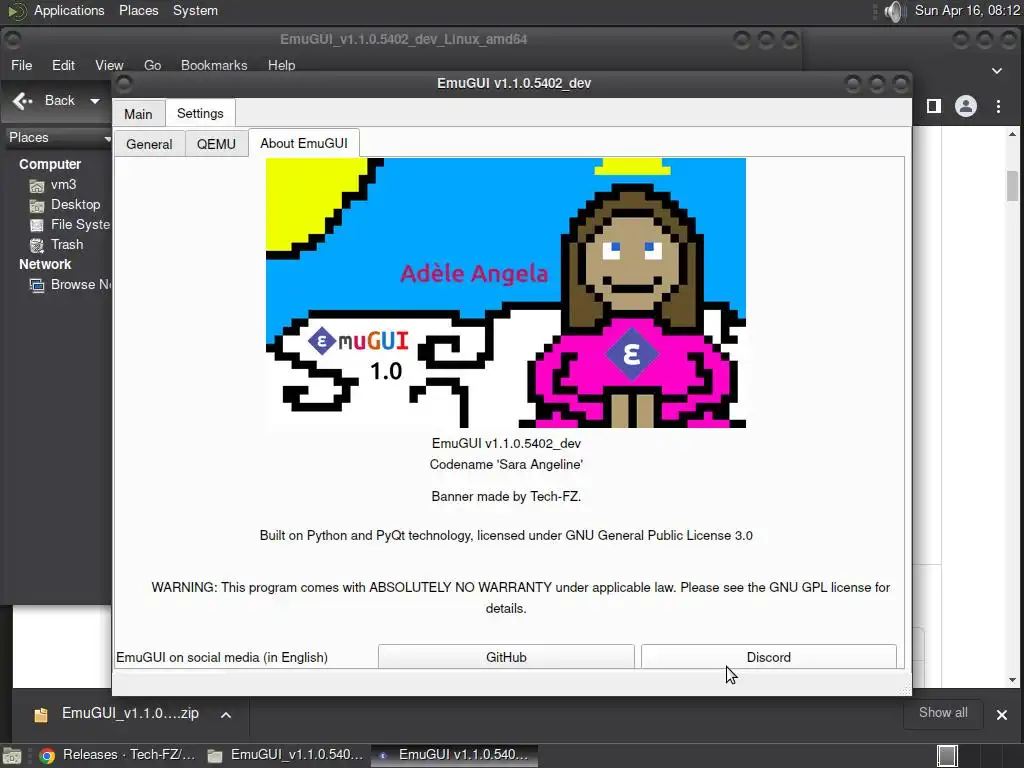Open the Discord social media button
Screen dimensions: 1024x768
(x=769, y=657)
